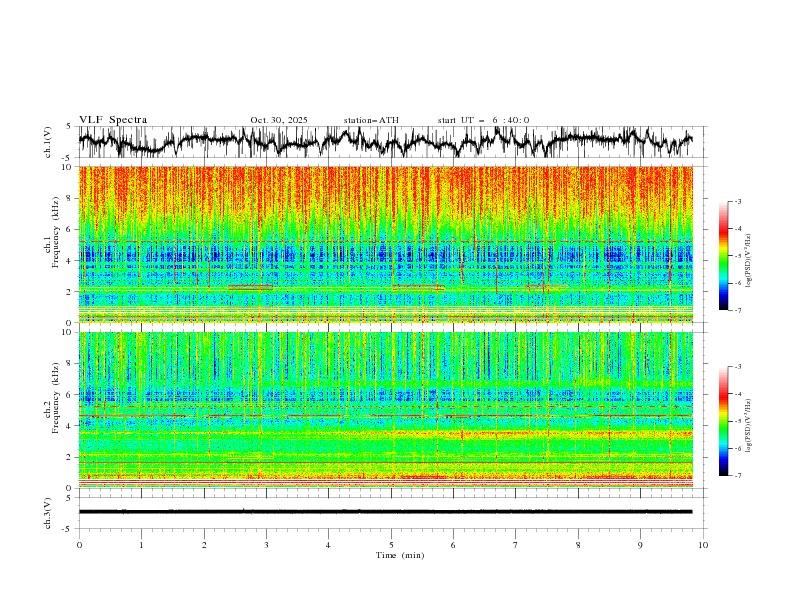Image resolution: width=792 pixels, height=612 pixels.
Task: Click the date 'Oct. 30, 2025'
Action: [279, 120]
